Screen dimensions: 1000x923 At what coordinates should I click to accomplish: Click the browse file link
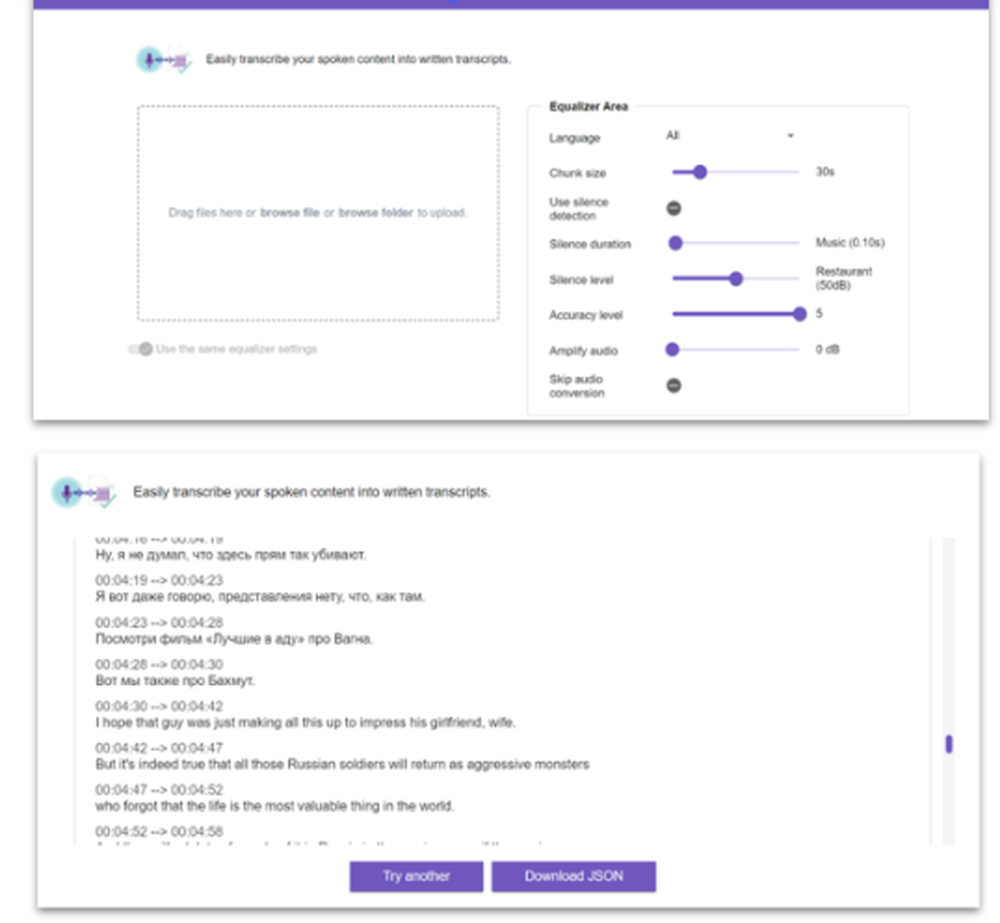(290, 213)
